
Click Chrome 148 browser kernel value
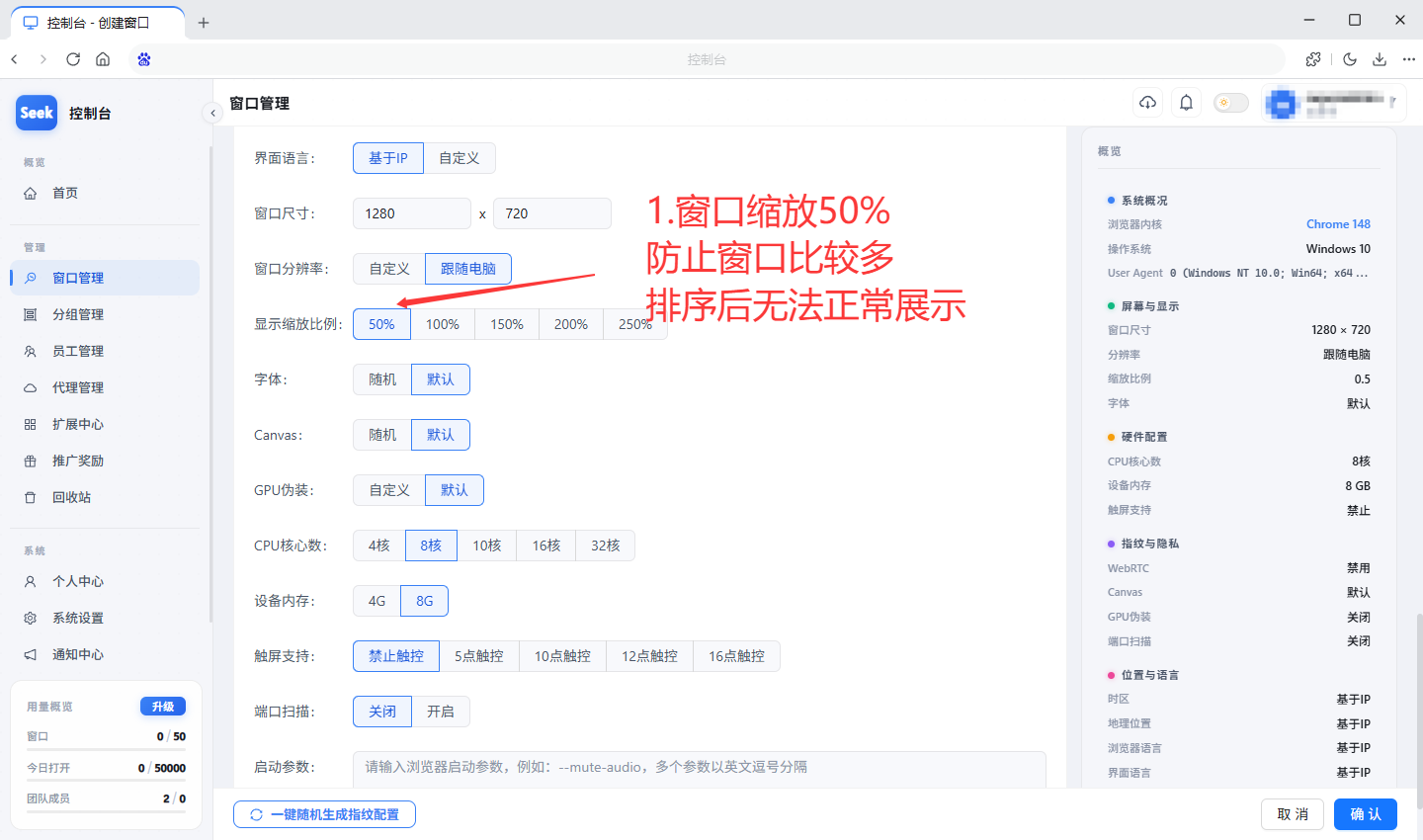(x=1338, y=224)
